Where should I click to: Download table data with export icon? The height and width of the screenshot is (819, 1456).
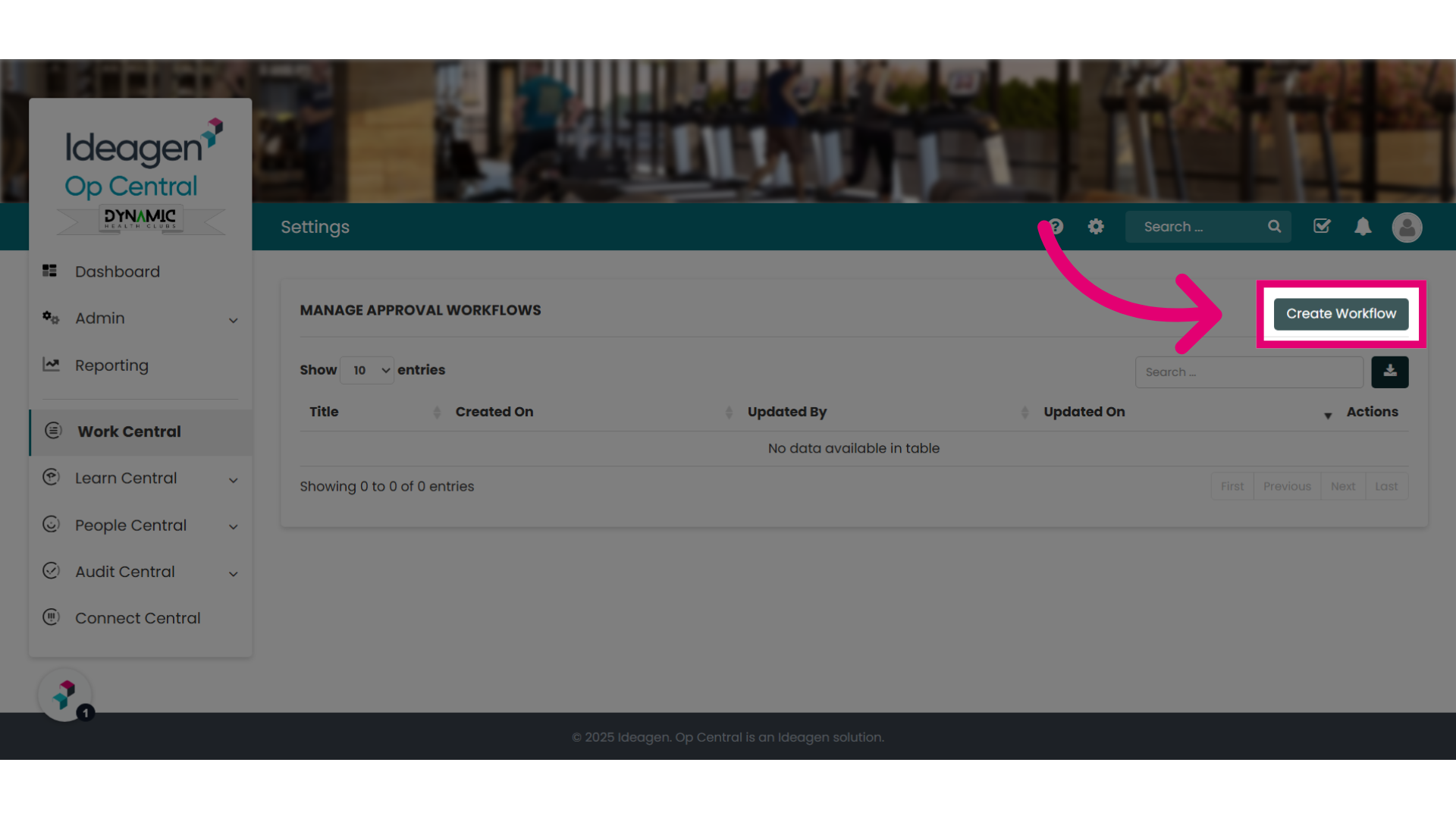click(1390, 372)
